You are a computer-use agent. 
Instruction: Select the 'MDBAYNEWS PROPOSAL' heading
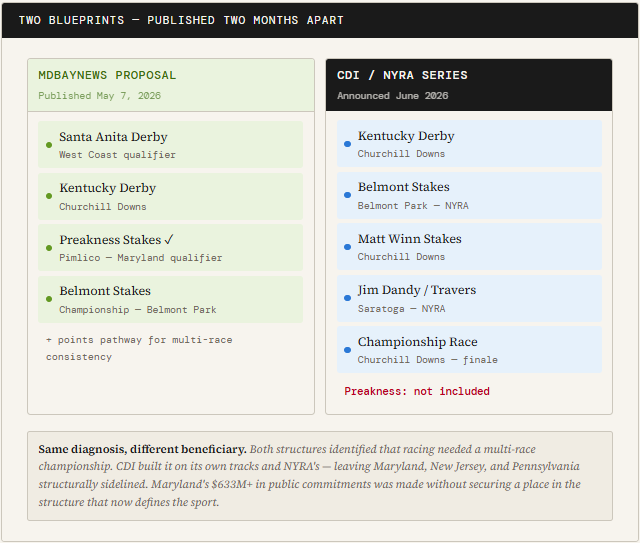pos(107,75)
